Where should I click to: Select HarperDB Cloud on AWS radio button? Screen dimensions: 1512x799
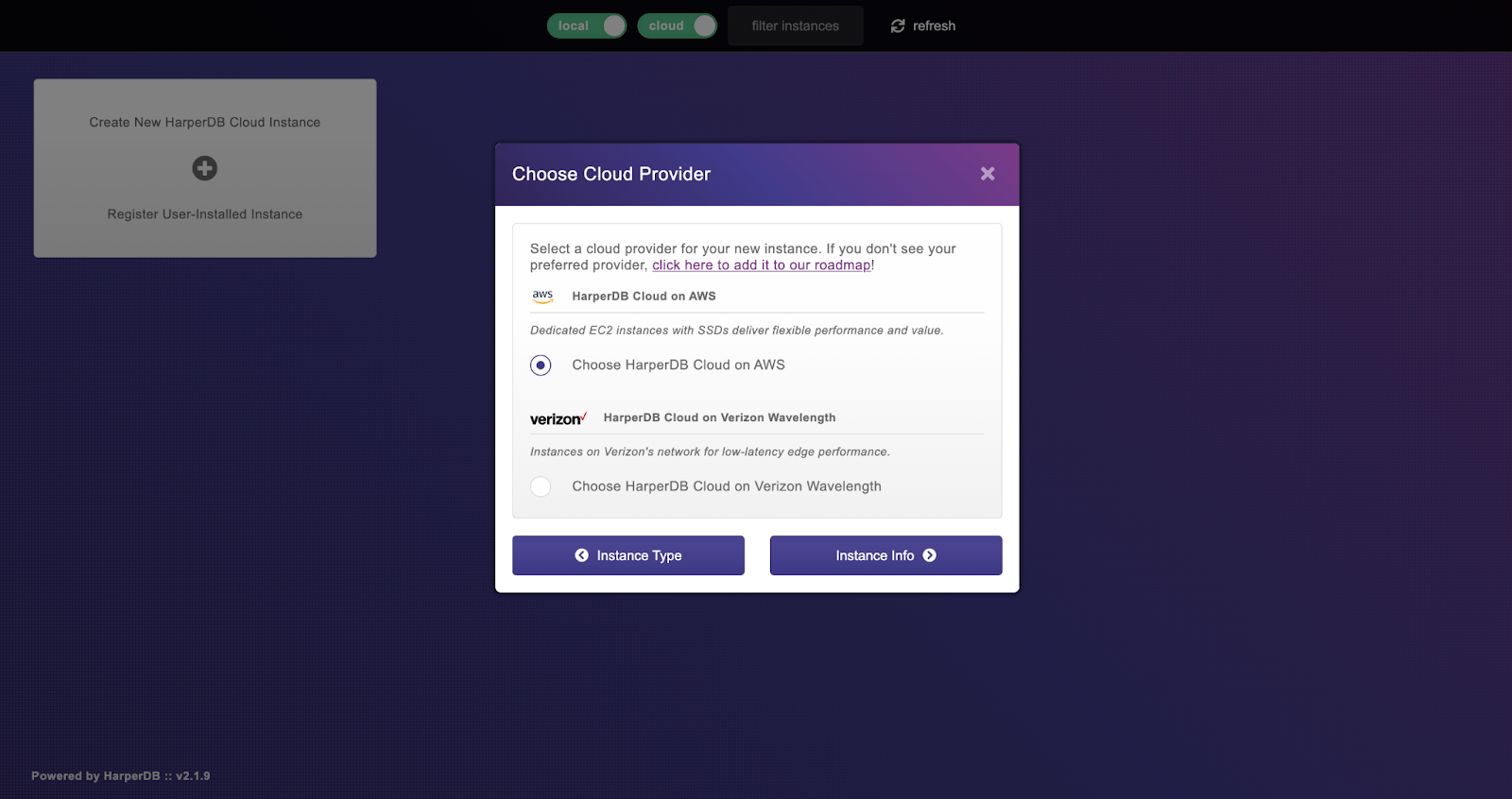[x=541, y=365]
